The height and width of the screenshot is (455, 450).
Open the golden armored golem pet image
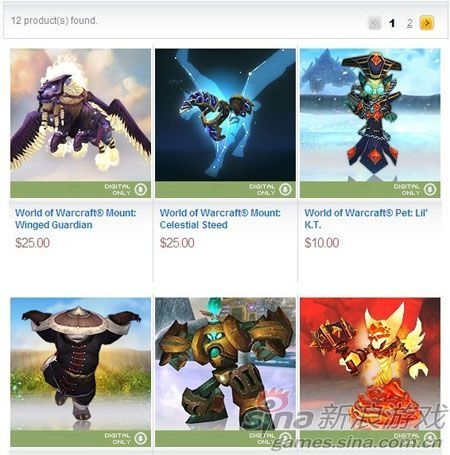[x=225, y=364]
